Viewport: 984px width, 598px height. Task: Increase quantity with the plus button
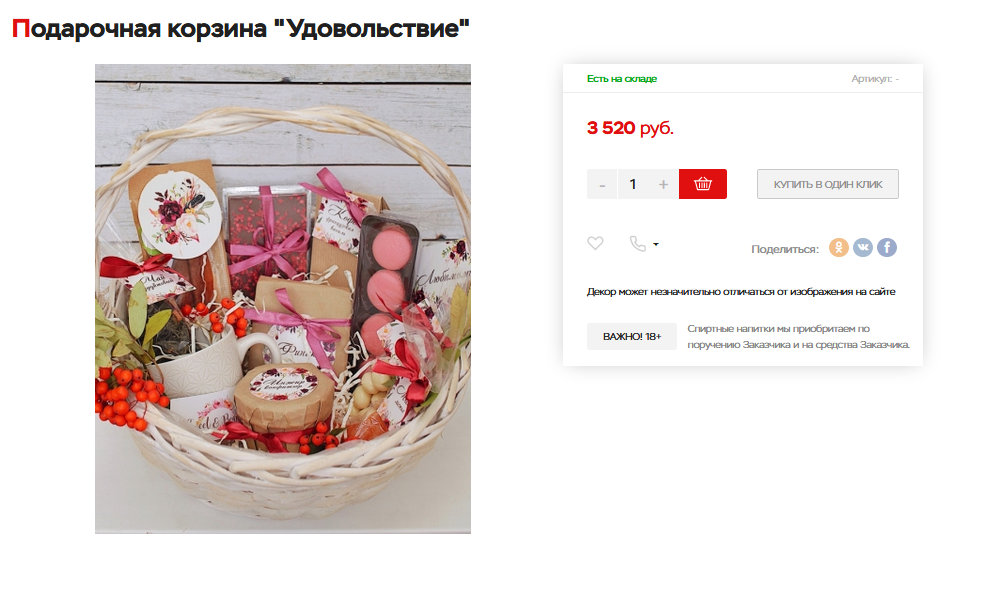[x=663, y=184]
